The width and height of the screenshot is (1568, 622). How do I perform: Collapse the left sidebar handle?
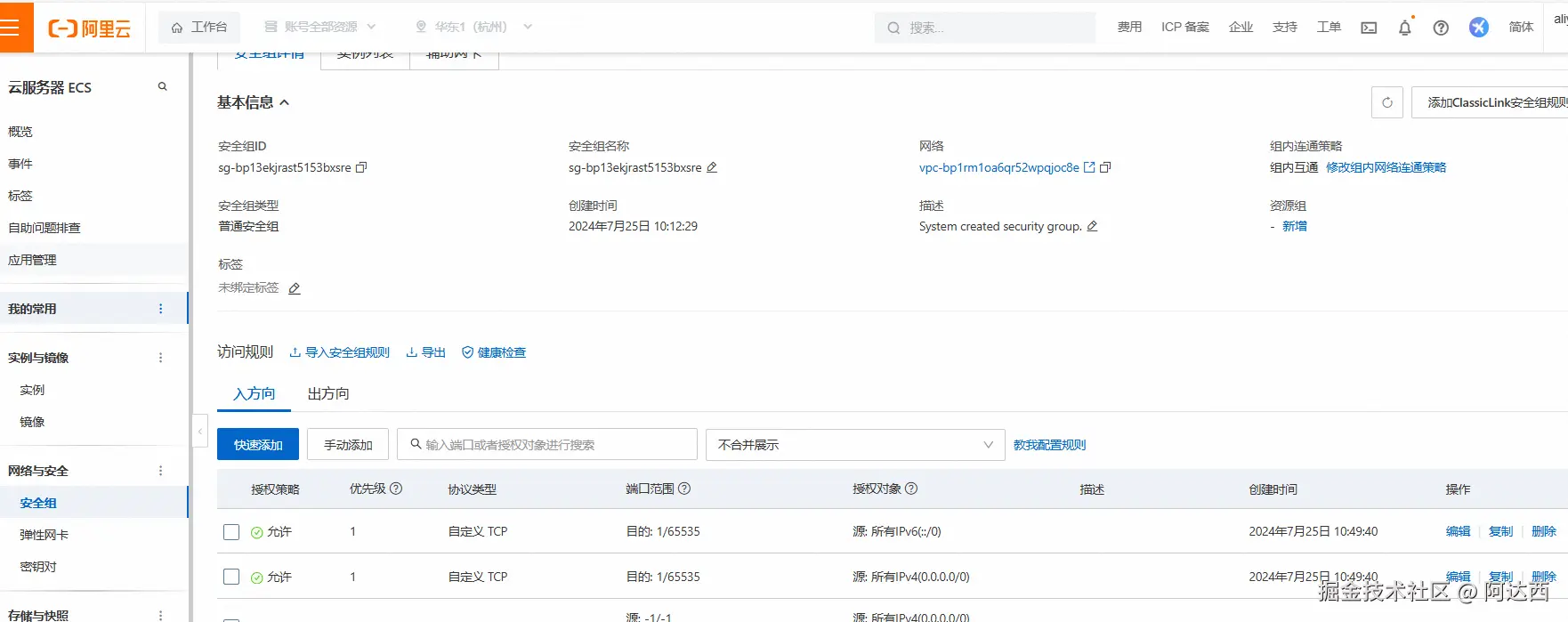[x=199, y=431]
